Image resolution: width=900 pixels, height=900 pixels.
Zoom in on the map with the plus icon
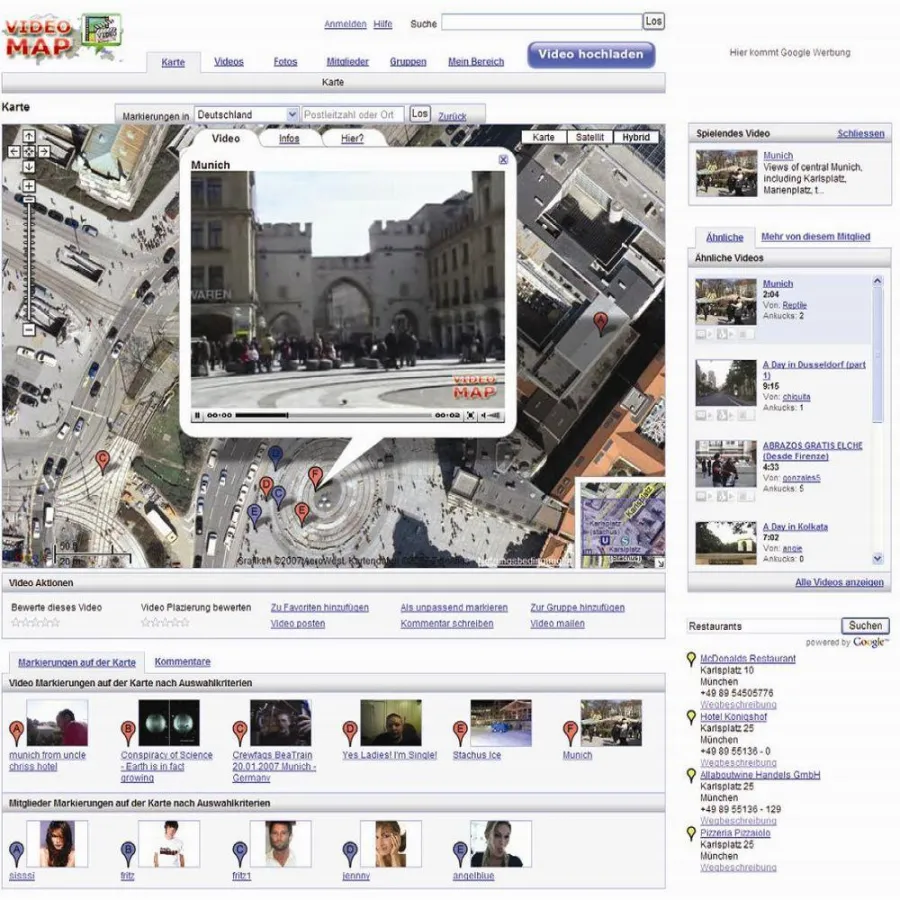(x=29, y=185)
